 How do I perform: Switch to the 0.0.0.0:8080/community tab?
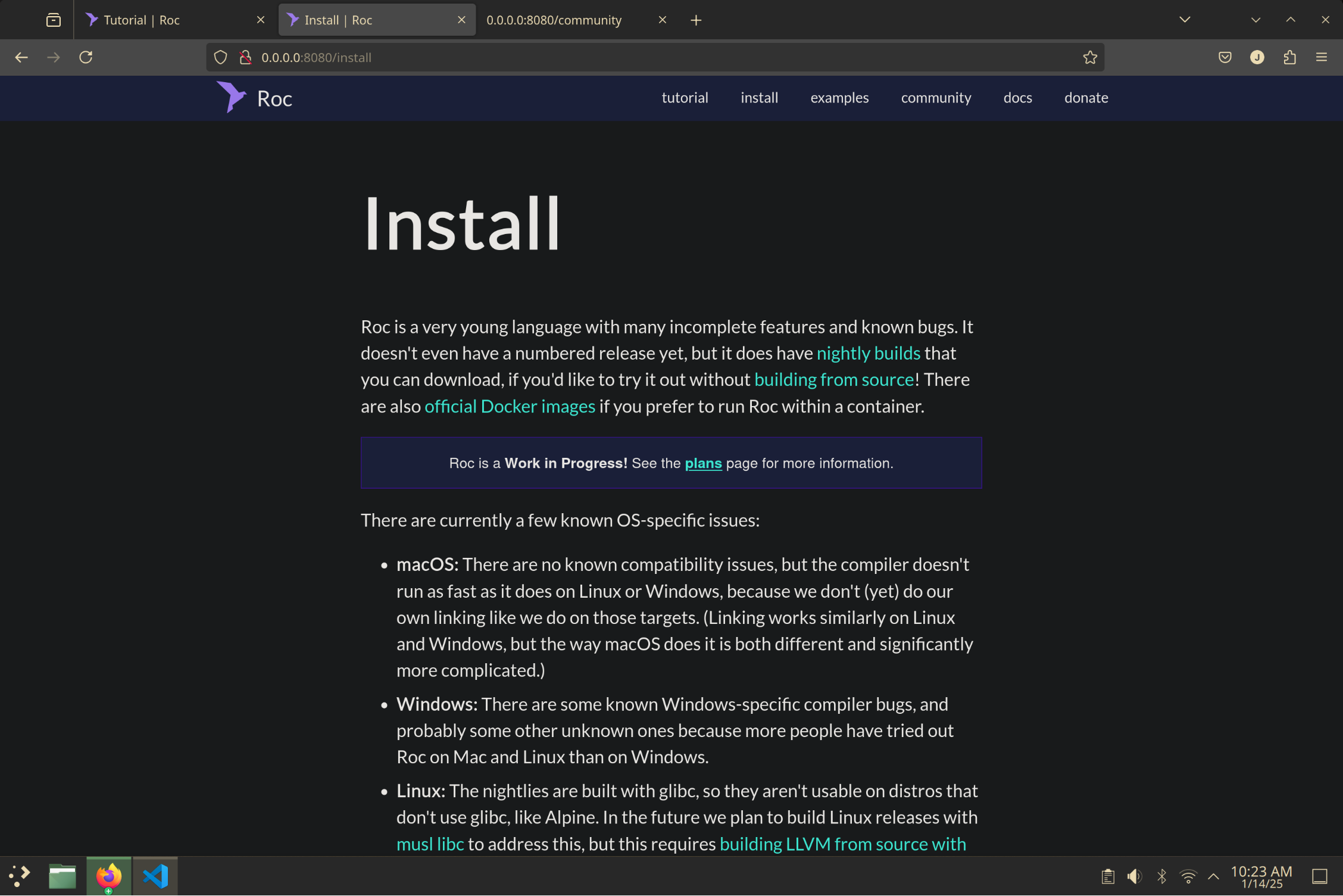point(577,20)
